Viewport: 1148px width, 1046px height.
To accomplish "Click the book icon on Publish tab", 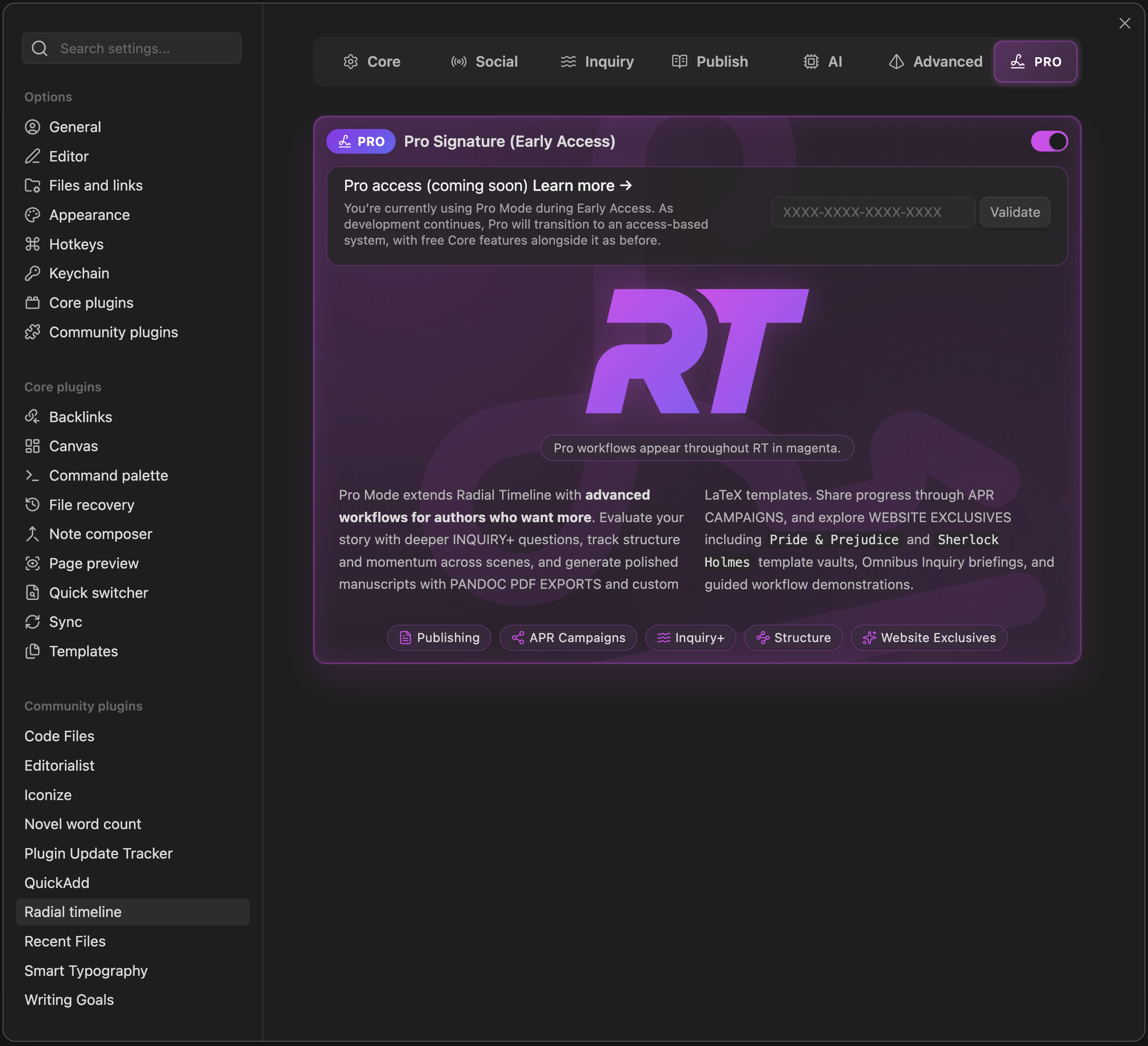I will click(679, 61).
